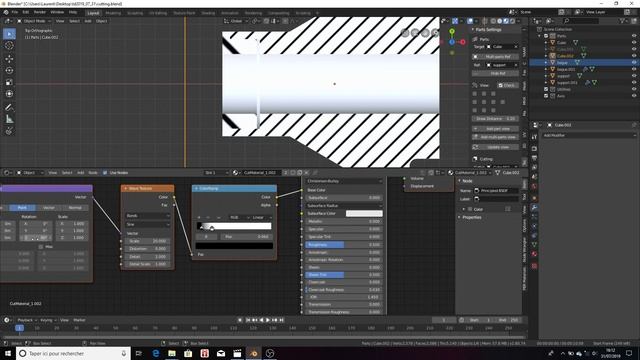Toggle the Utilities collection checkbox
Image resolution: width=640 pixels, height=360 pixels.
[x=546, y=89]
